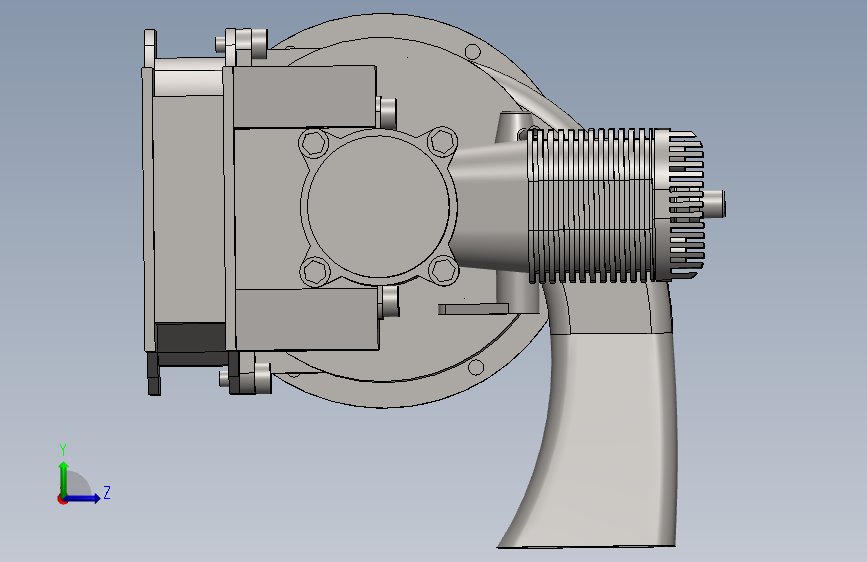Click the red origin dot of the orientation triad
Viewport: 867px width, 562px height.
[62, 499]
